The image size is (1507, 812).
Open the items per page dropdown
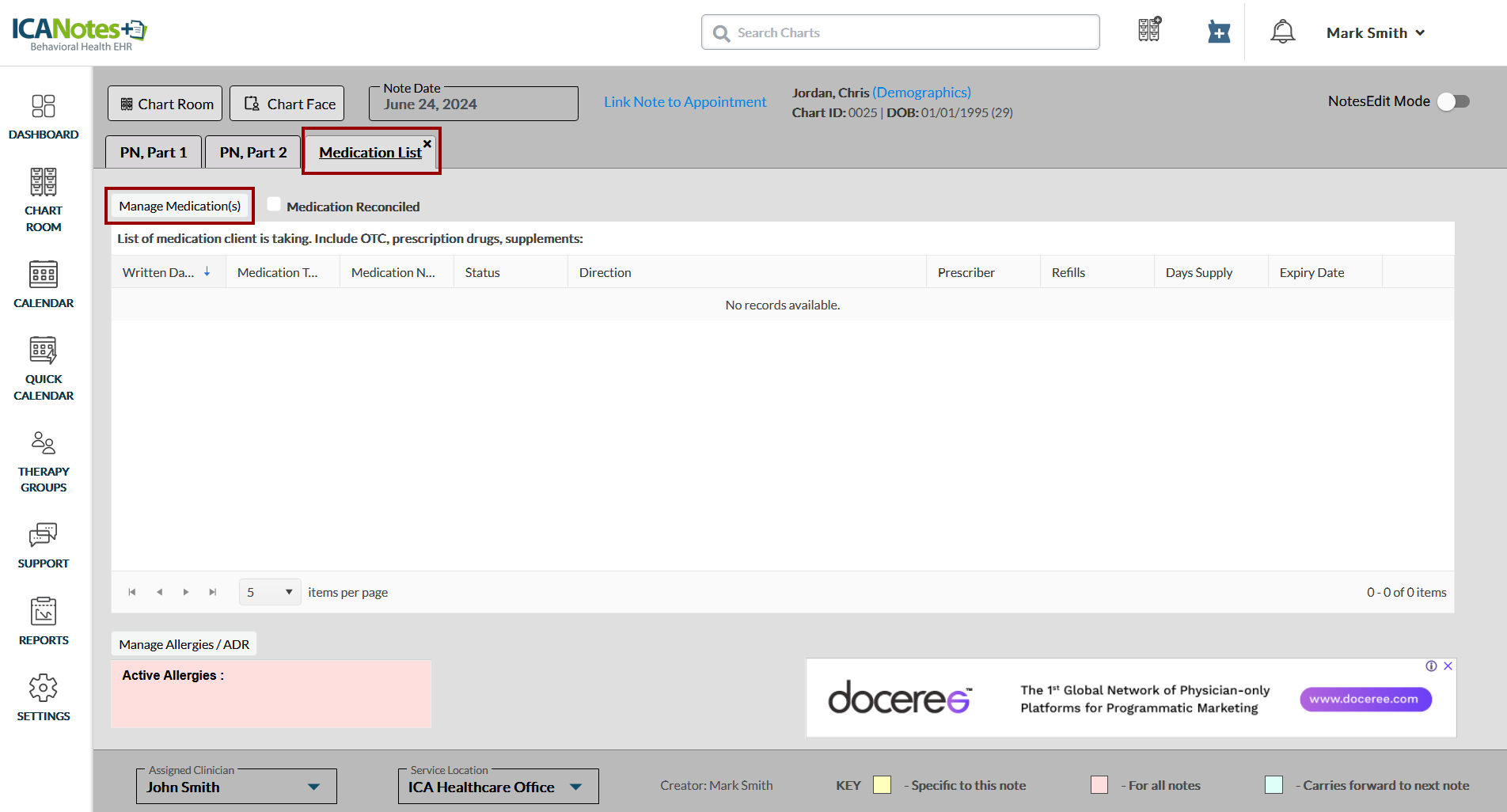tap(270, 592)
